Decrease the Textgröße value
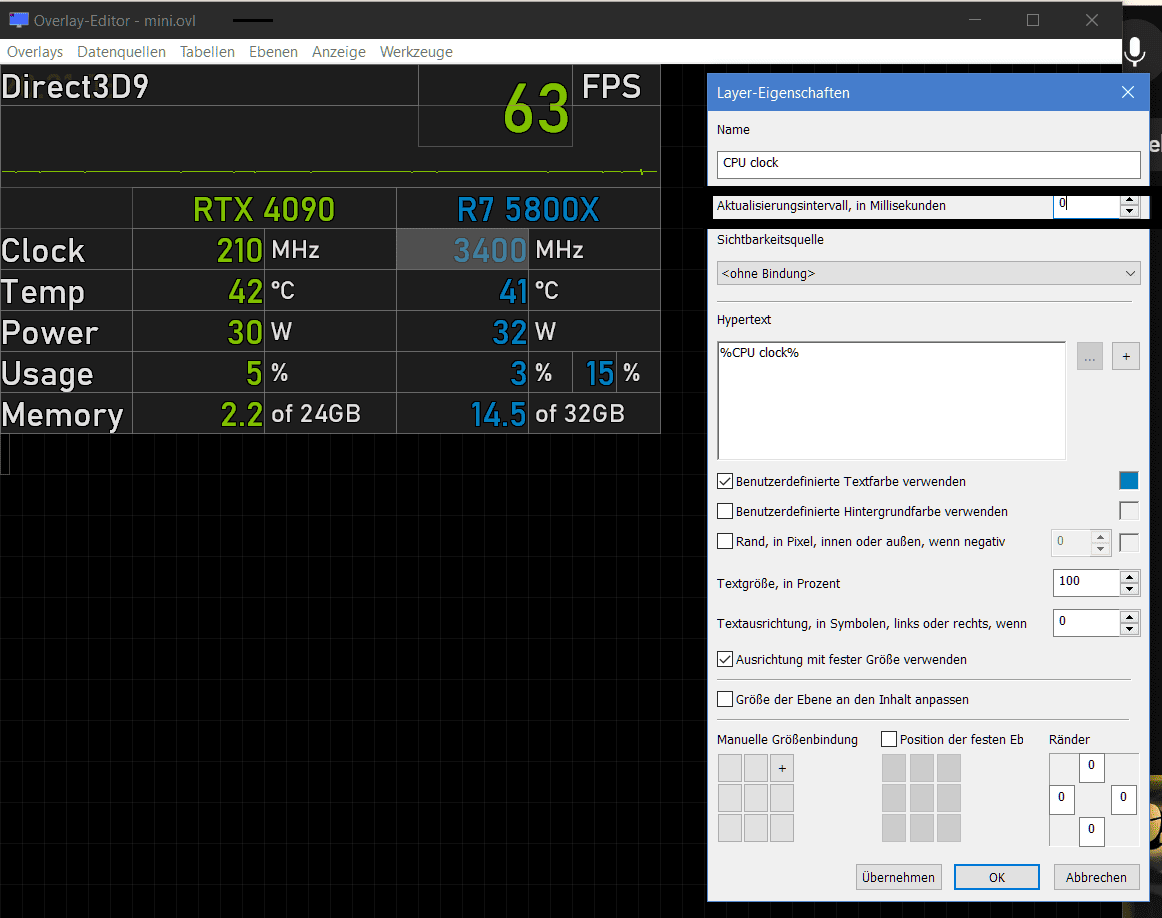This screenshot has height=918, width=1162. click(1129, 589)
